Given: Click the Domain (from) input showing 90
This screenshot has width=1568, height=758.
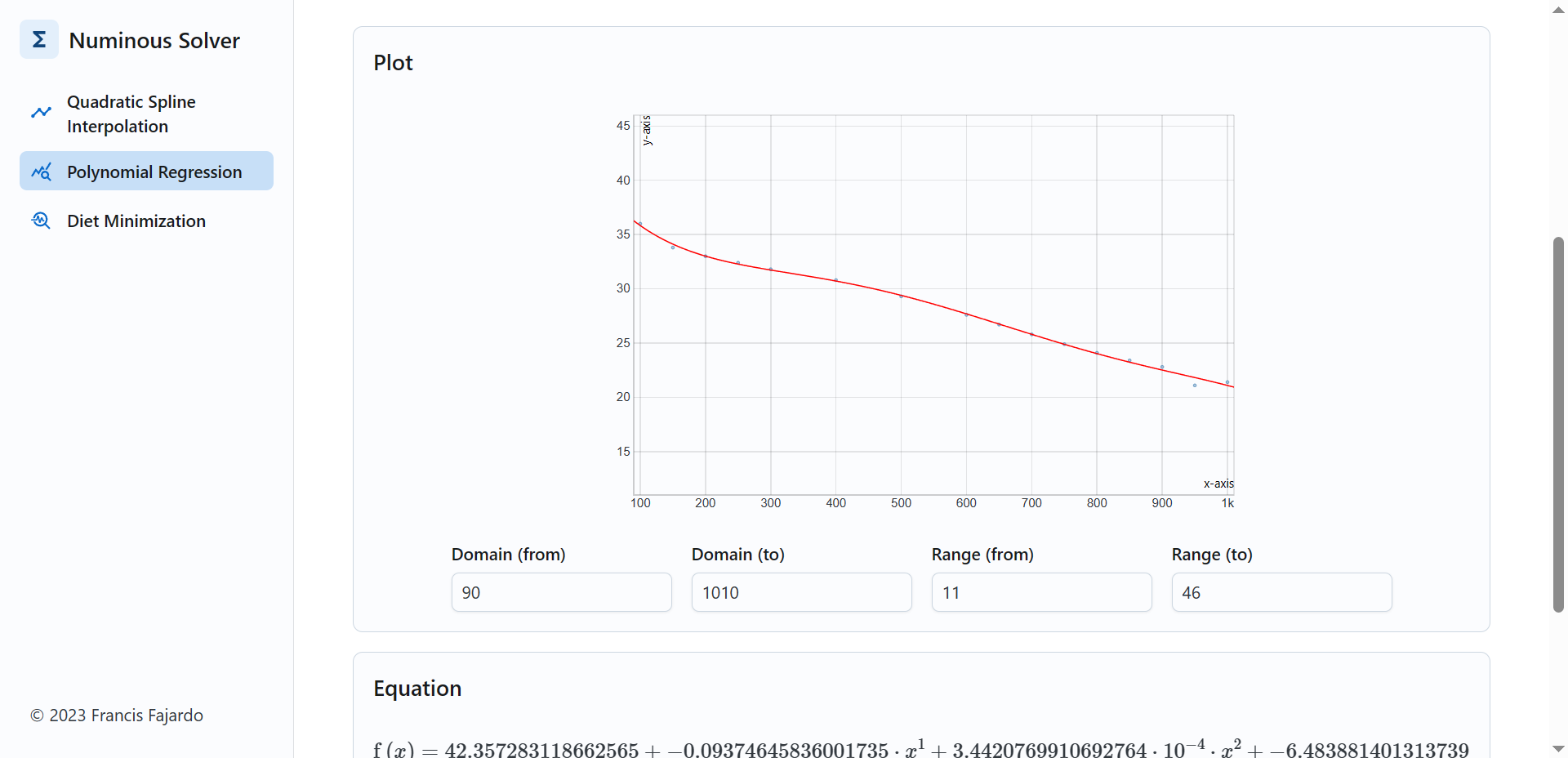Looking at the screenshot, I should [x=561, y=592].
